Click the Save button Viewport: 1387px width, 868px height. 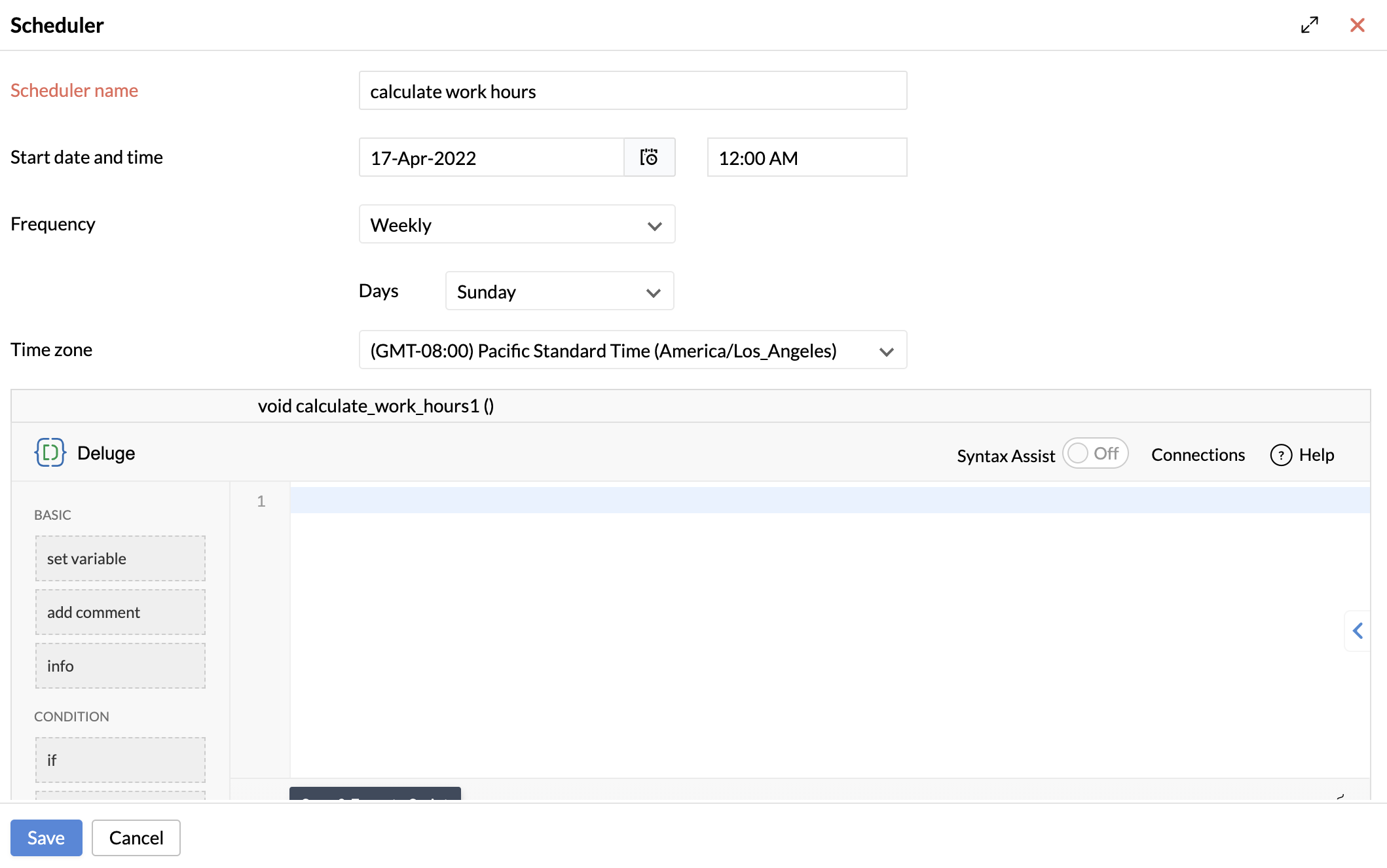(x=46, y=837)
